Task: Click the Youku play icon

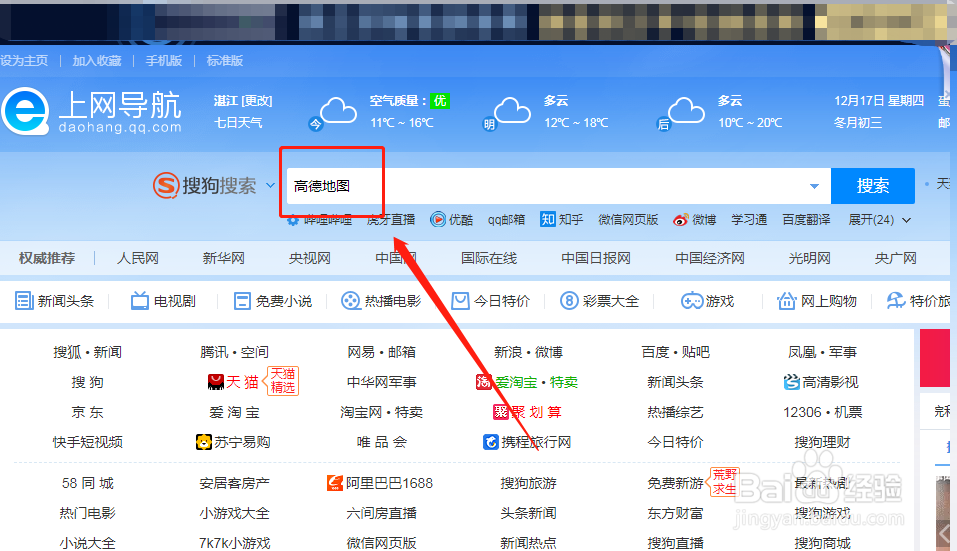Action: coord(438,219)
